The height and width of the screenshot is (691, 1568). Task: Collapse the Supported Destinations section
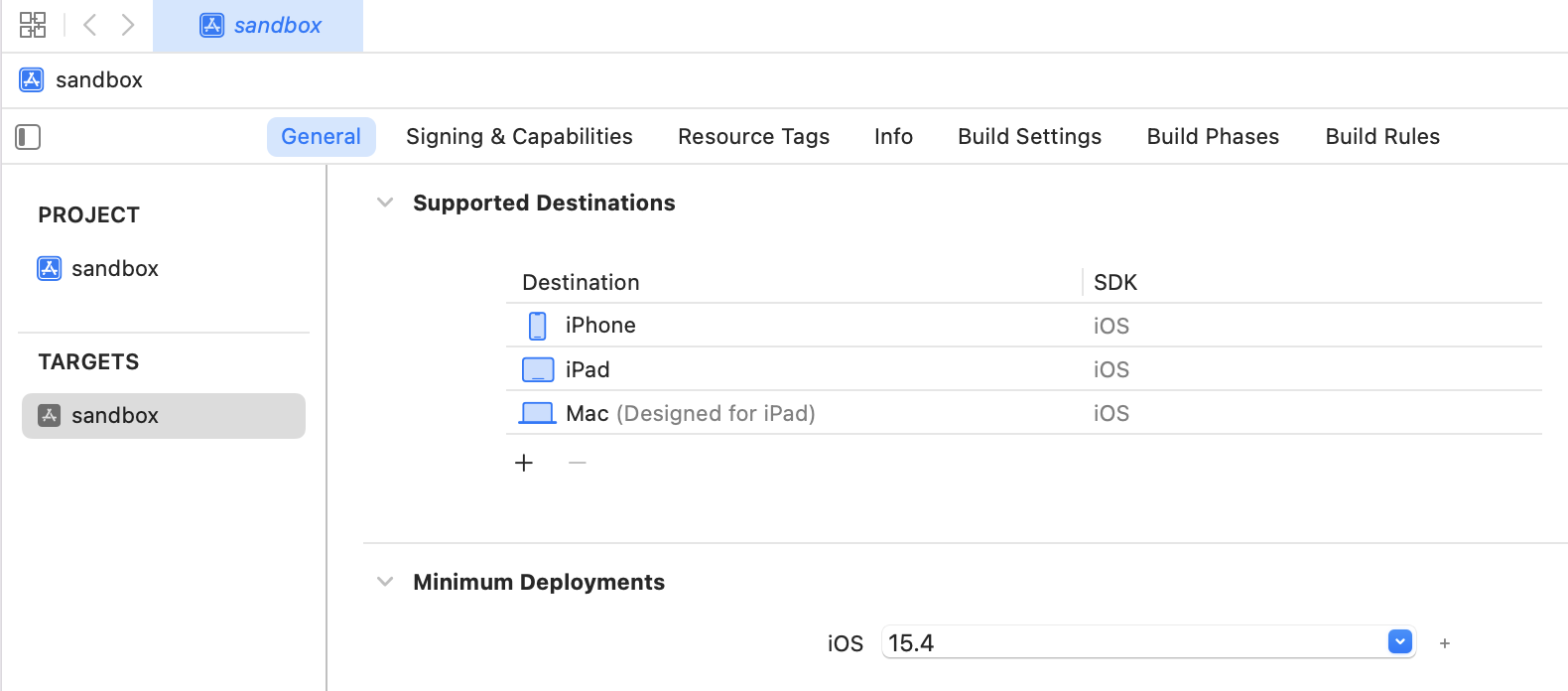click(x=385, y=203)
